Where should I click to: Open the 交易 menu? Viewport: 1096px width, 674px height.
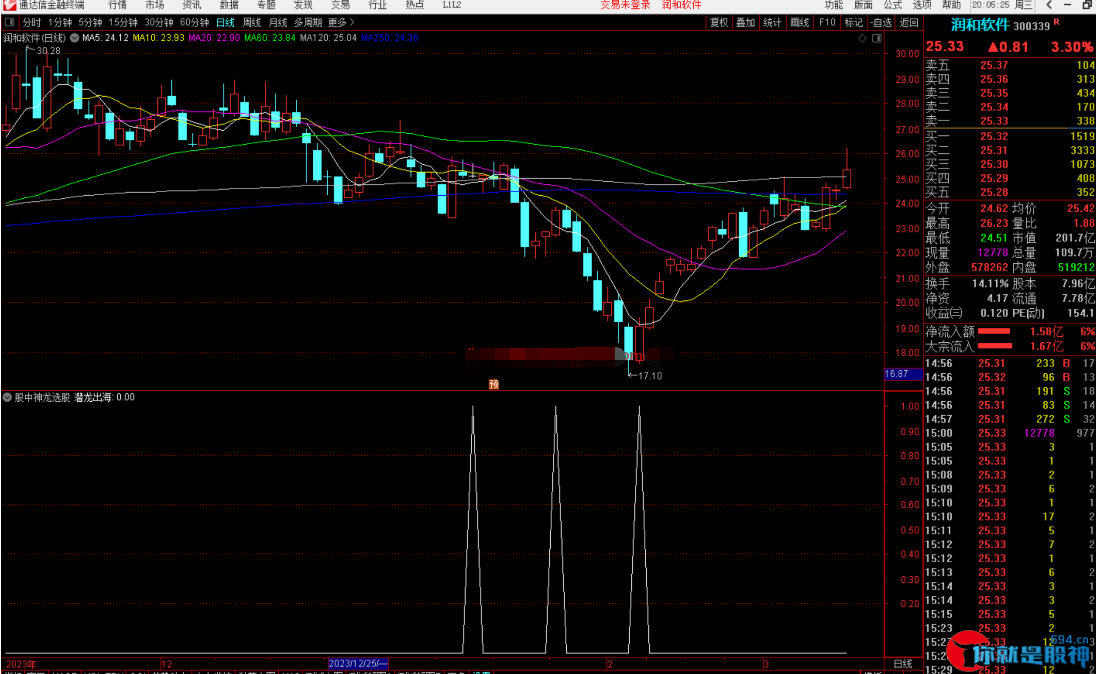(340, 5)
